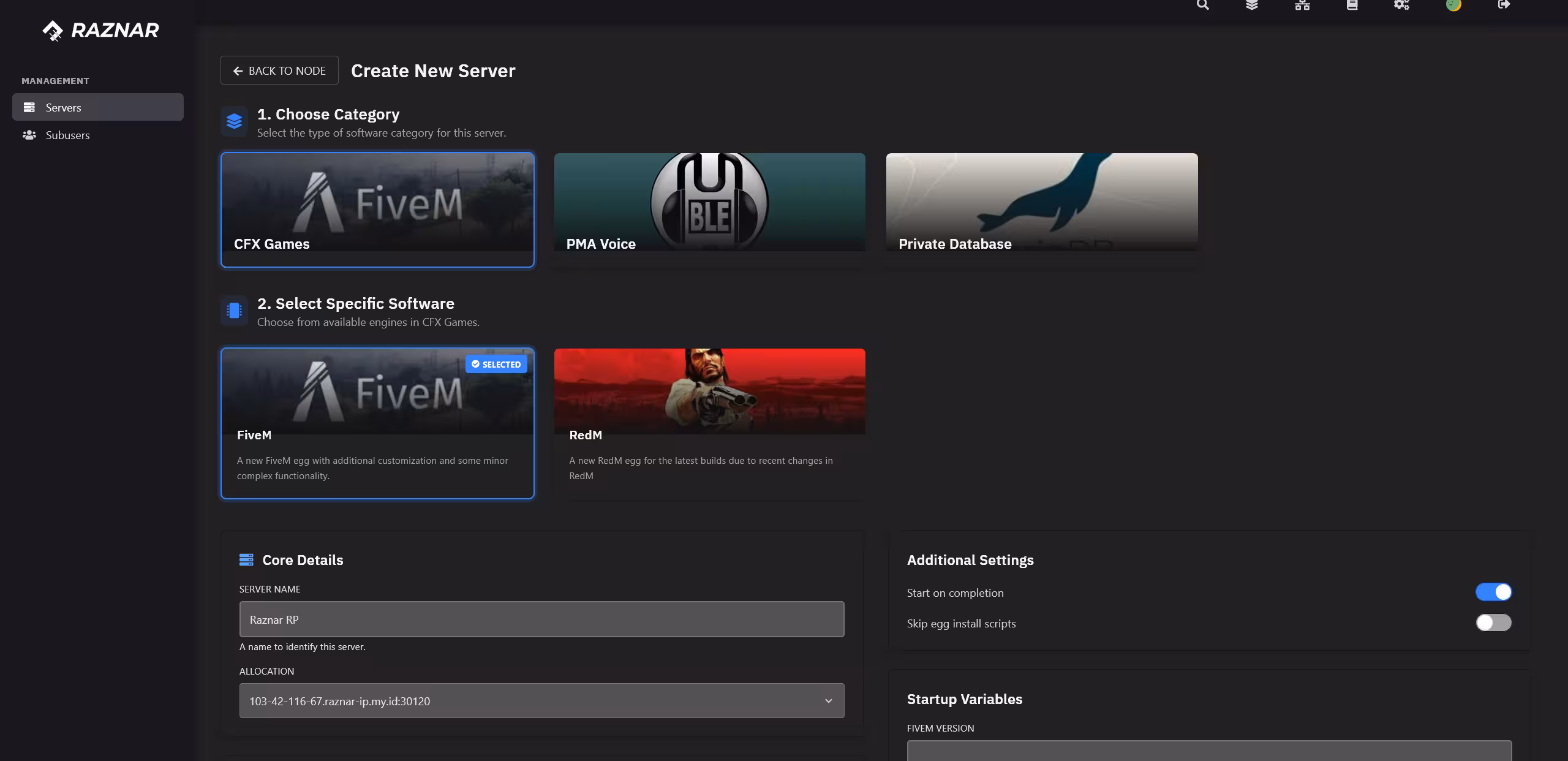Image resolution: width=1568 pixels, height=761 pixels.
Task: Click 'A name to identify this server.' hint
Action: tap(302, 646)
